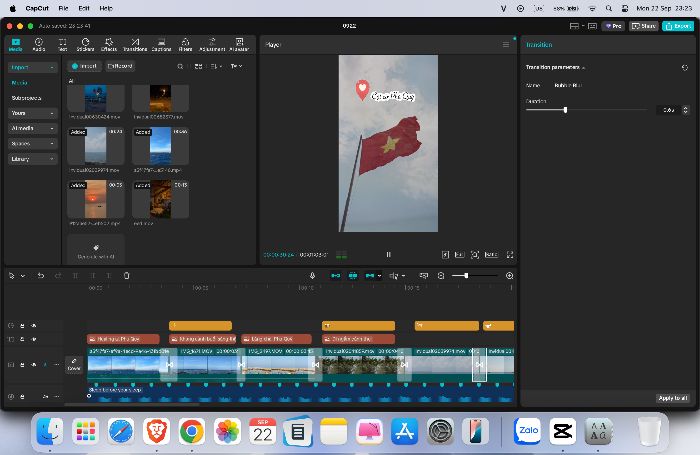The width and height of the screenshot is (700, 455).
Task: Click the duration value stepper arrows
Action: pos(686,109)
